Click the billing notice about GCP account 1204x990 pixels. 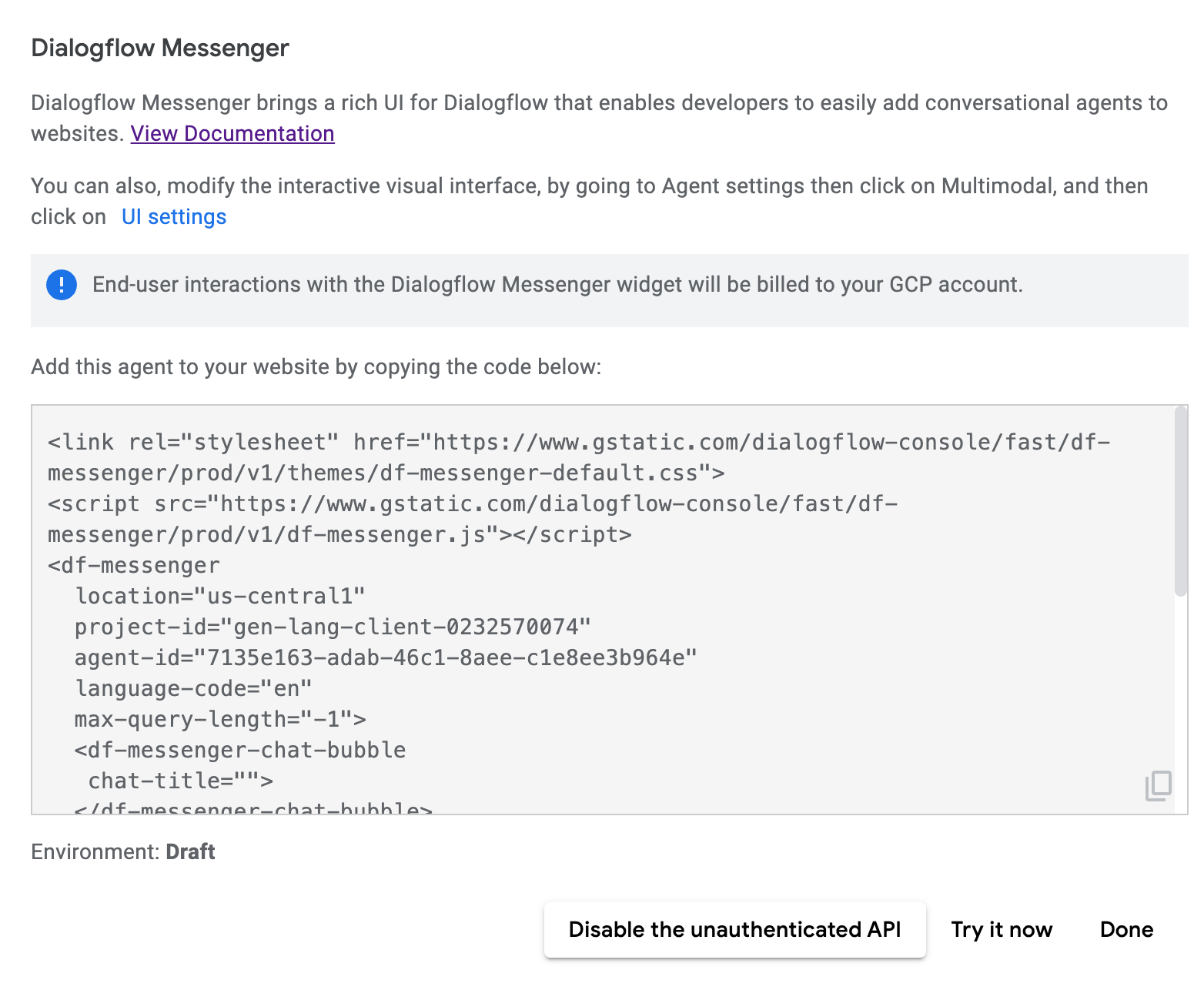558,285
